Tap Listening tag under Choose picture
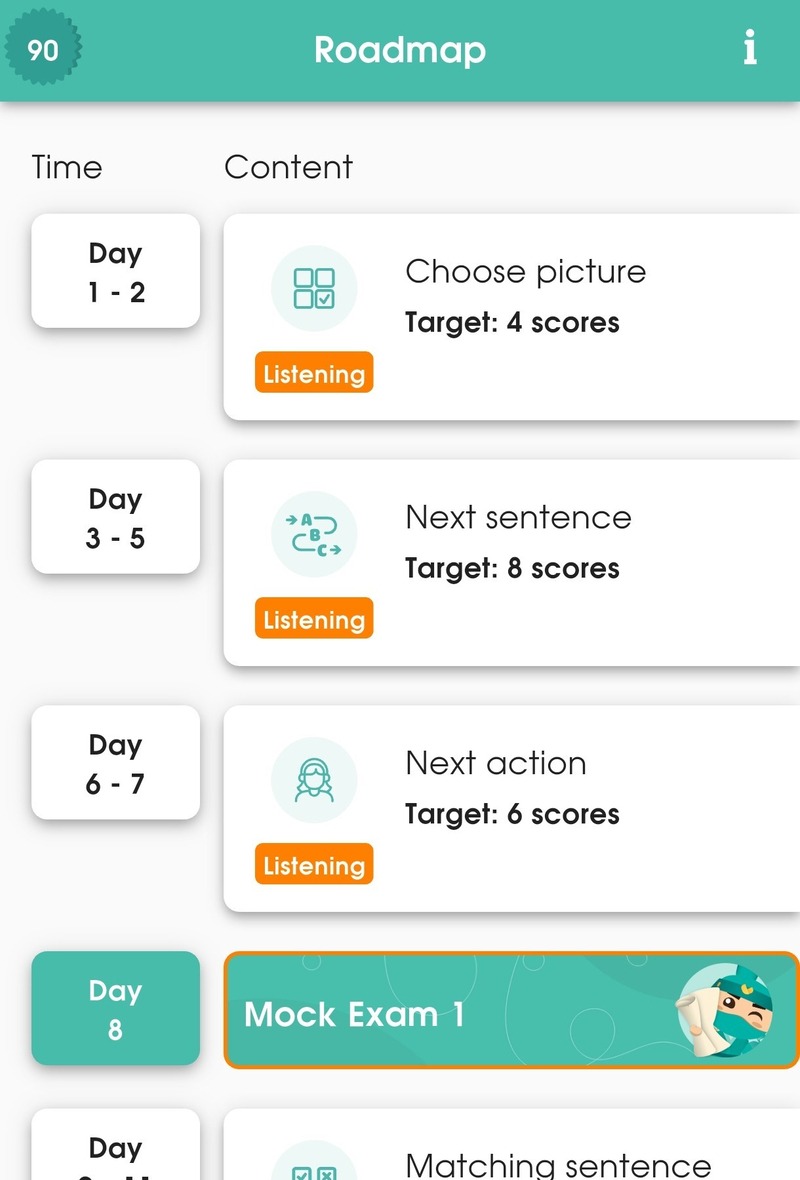This screenshot has height=1180, width=800. (x=314, y=374)
